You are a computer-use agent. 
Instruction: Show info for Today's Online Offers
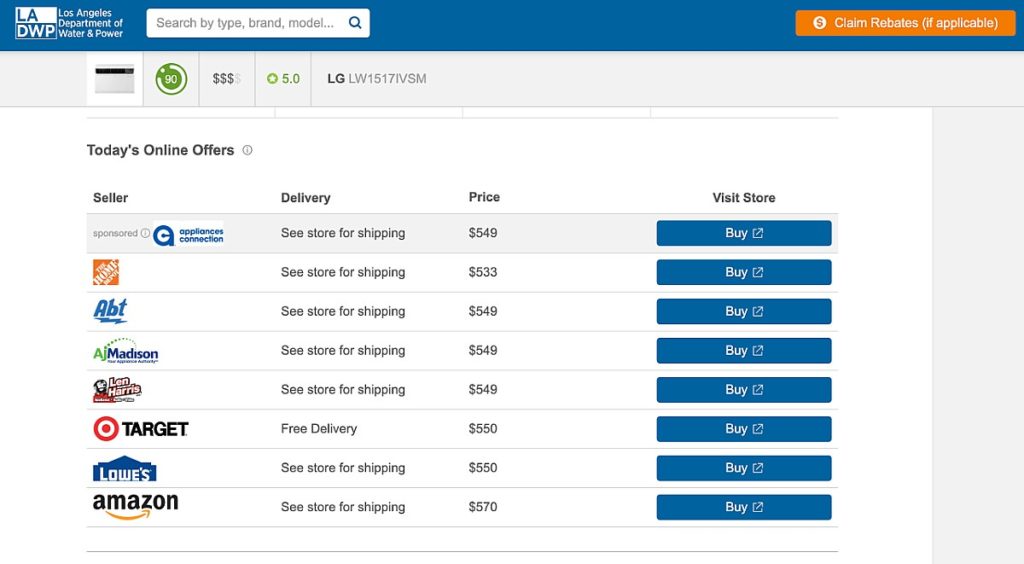click(x=248, y=150)
